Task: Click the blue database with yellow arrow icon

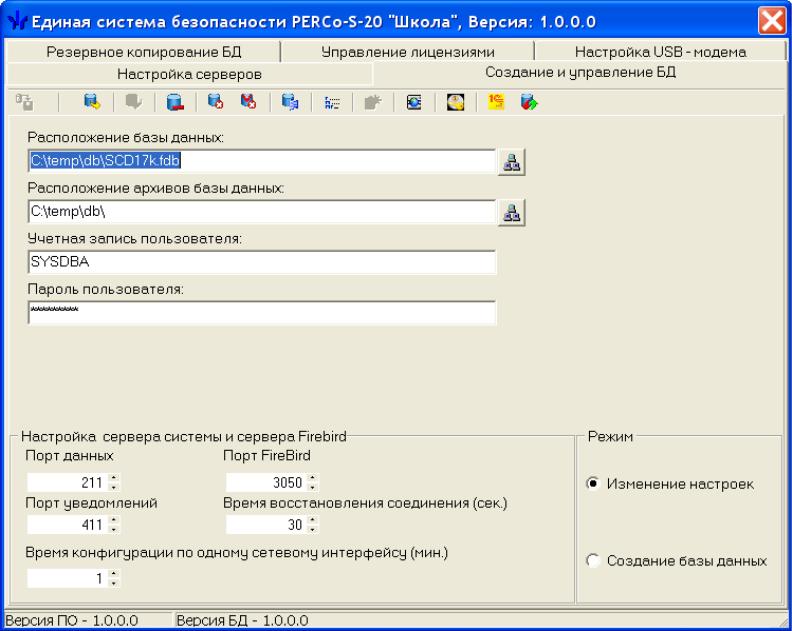Action: (92, 102)
